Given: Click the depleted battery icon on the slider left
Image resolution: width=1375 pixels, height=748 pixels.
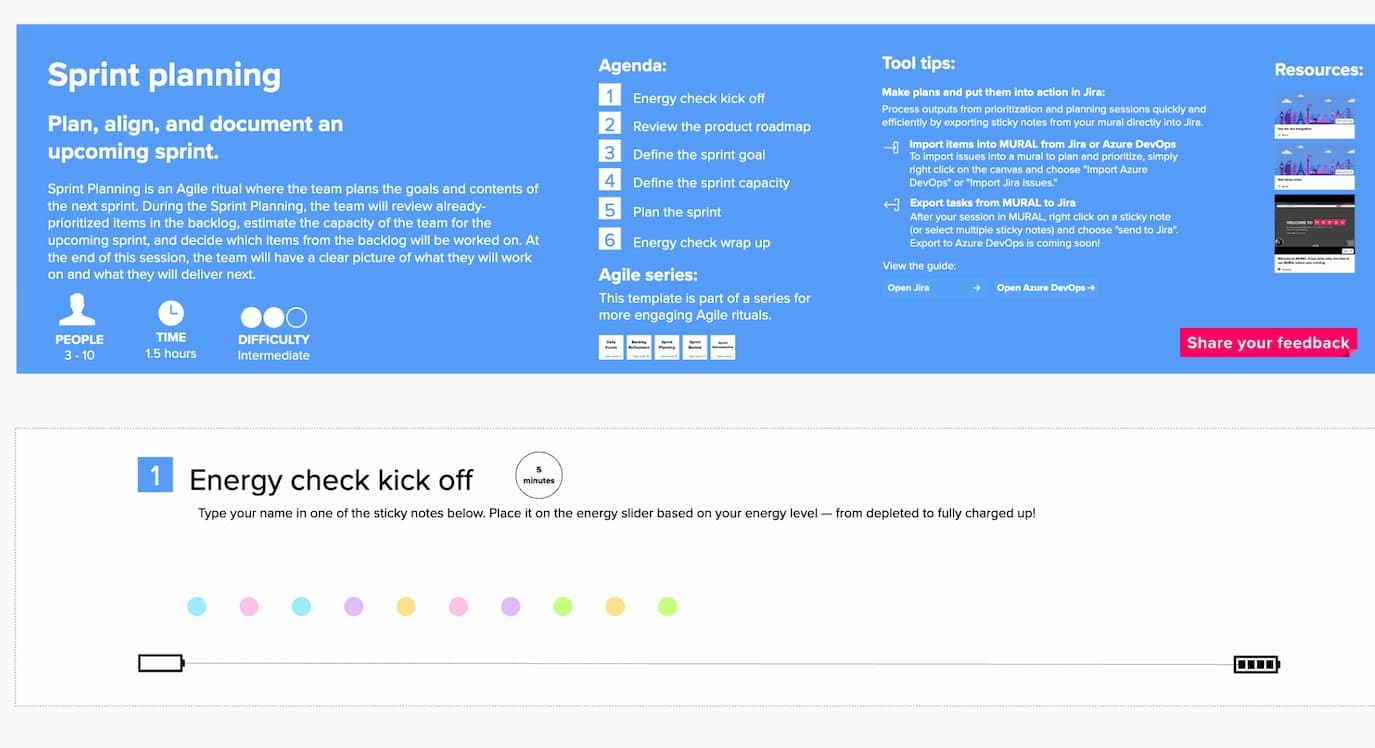Looking at the screenshot, I should [x=160, y=662].
